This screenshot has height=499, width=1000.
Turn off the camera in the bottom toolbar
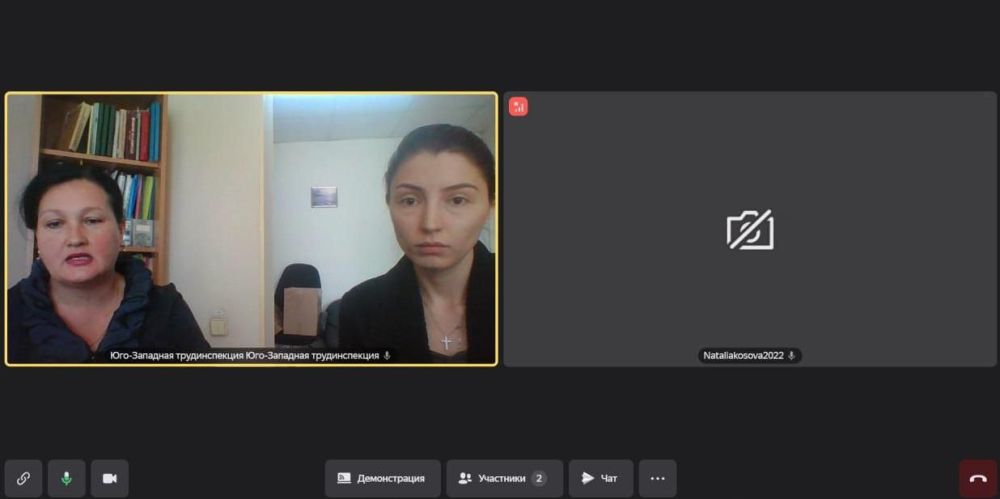tap(109, 478)
